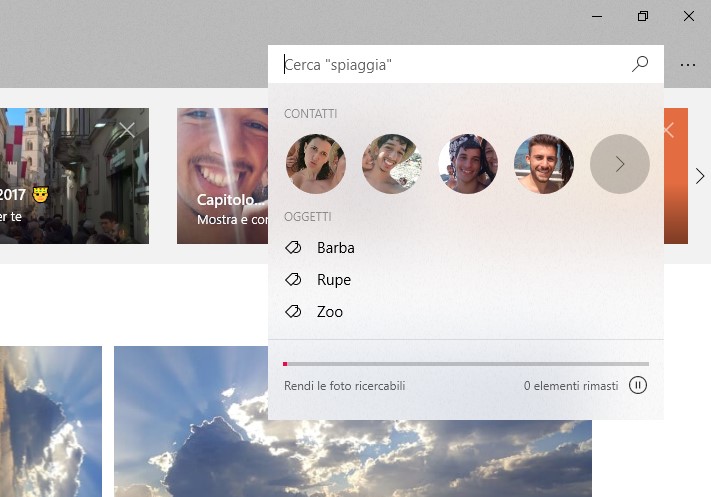Click "Rendi le foto ricercabili" label
The image size is (711, 497).
[345, 386]
